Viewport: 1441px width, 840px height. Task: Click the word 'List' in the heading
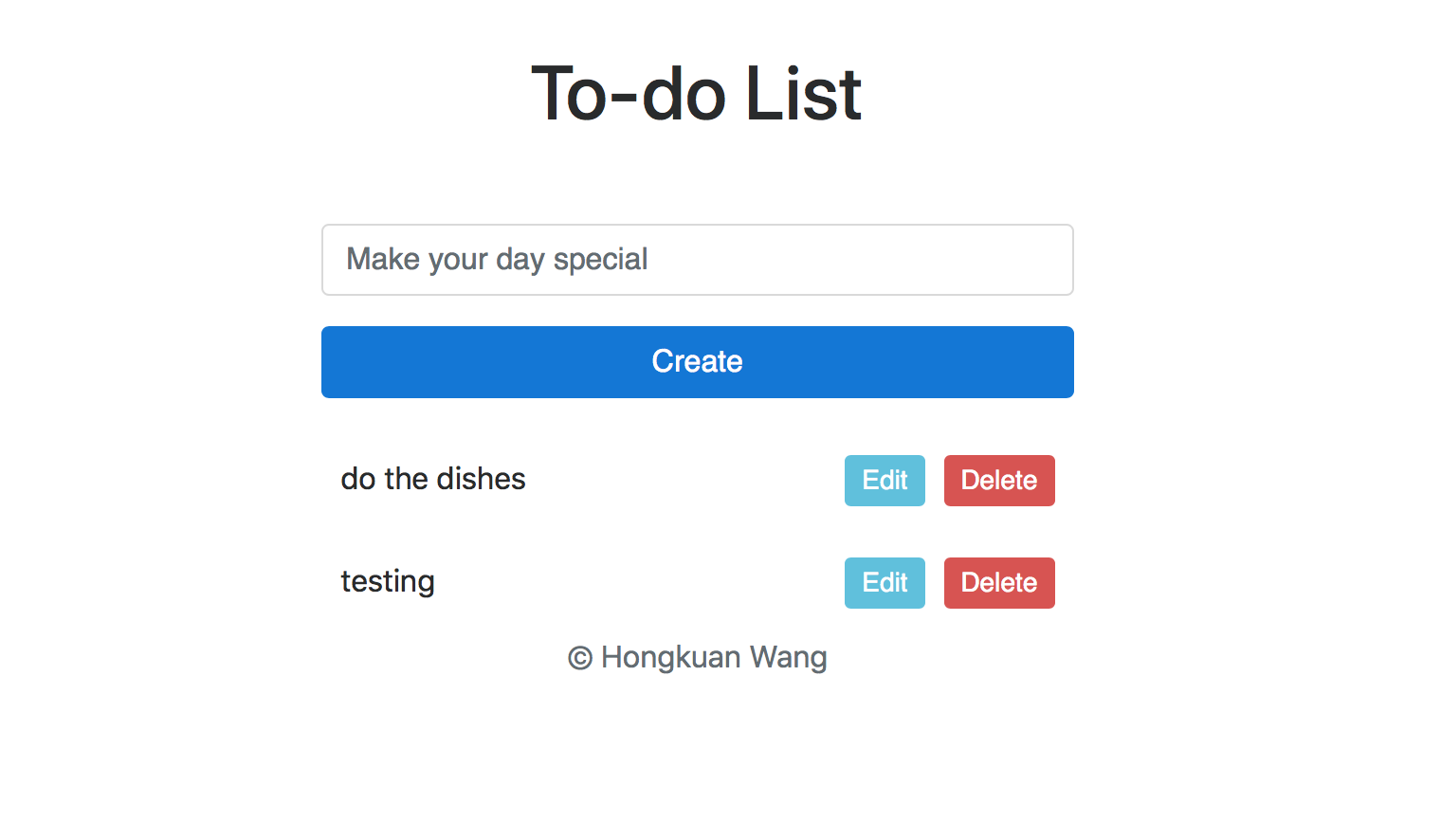[804, 93]
